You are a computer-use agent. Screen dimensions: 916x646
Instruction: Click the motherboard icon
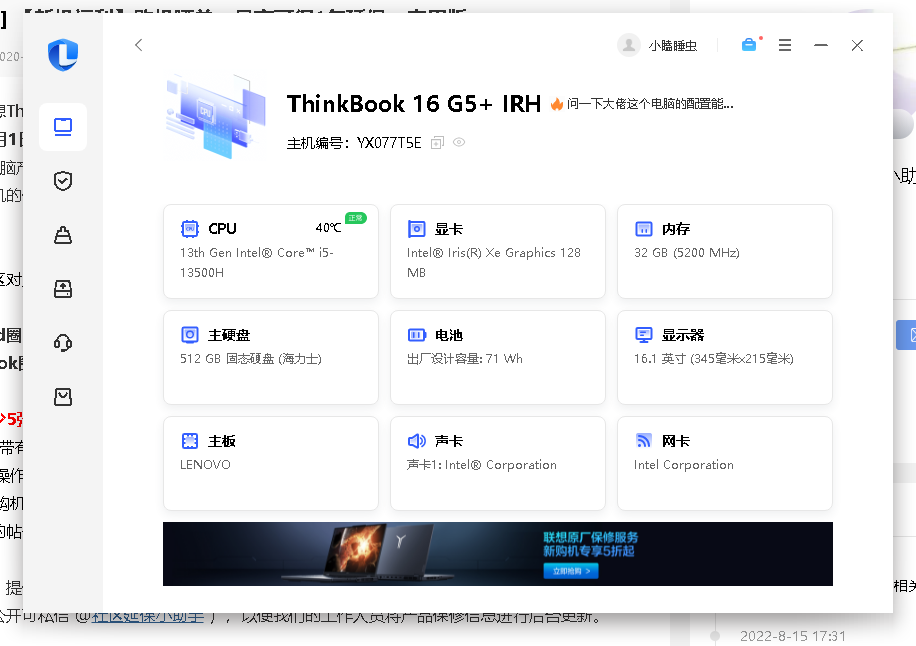(x=190, y=441)
